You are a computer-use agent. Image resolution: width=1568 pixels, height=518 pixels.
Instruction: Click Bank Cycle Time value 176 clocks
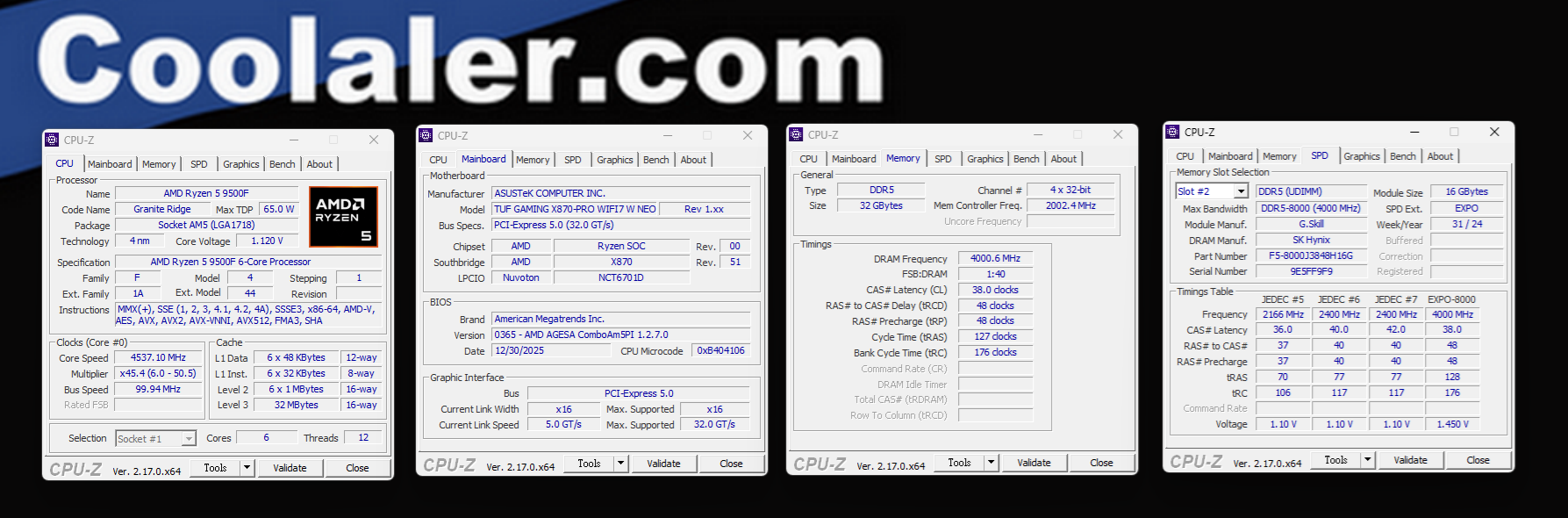tap(996, 352)
